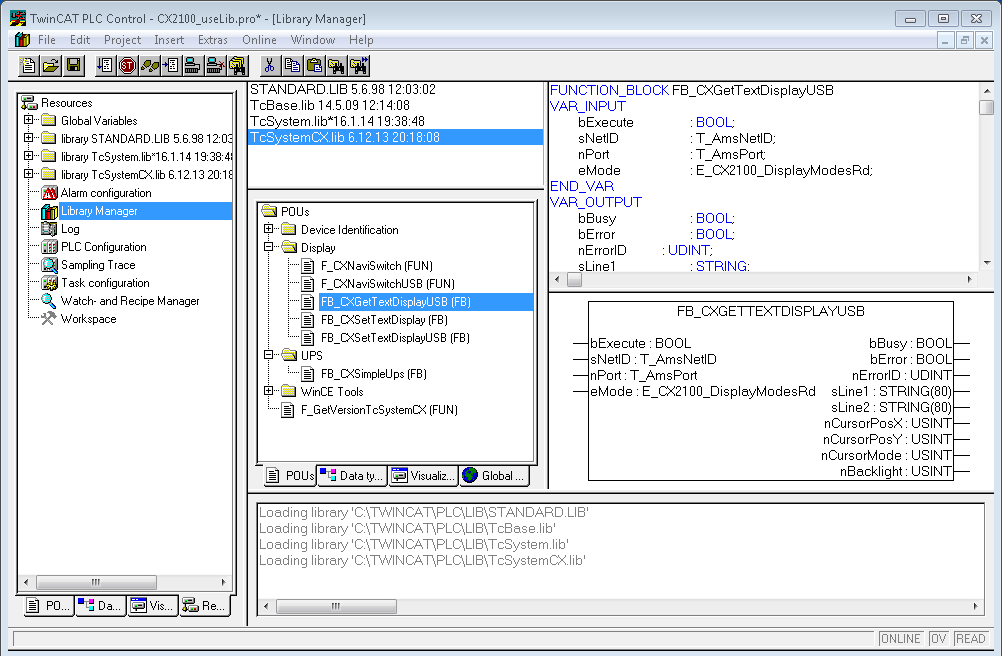Open the Log resource item
This screenshot has width=1002, height=656.
click(x=70, y=229)
